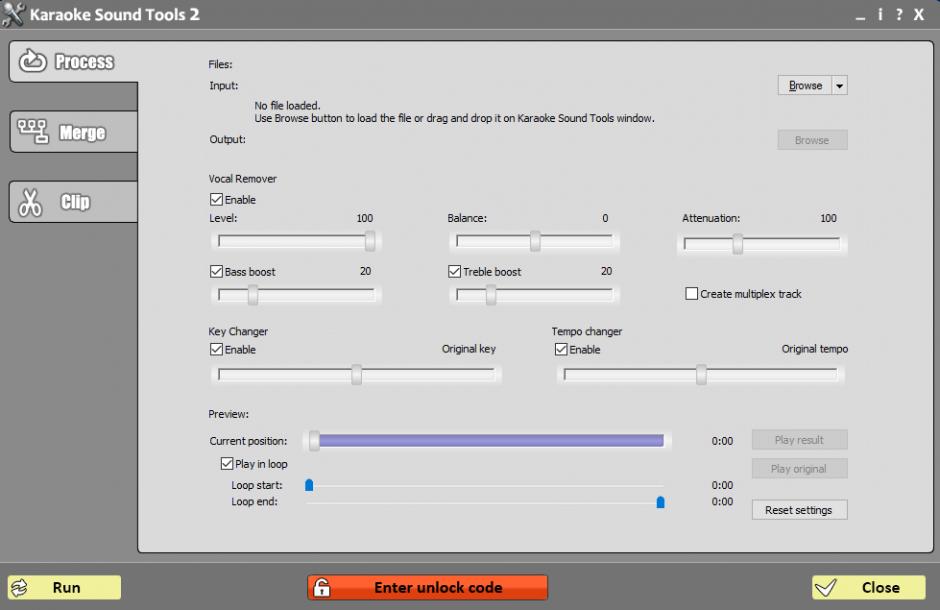Click the Run button
Screen dimensions: 940x610
(64, 587)
